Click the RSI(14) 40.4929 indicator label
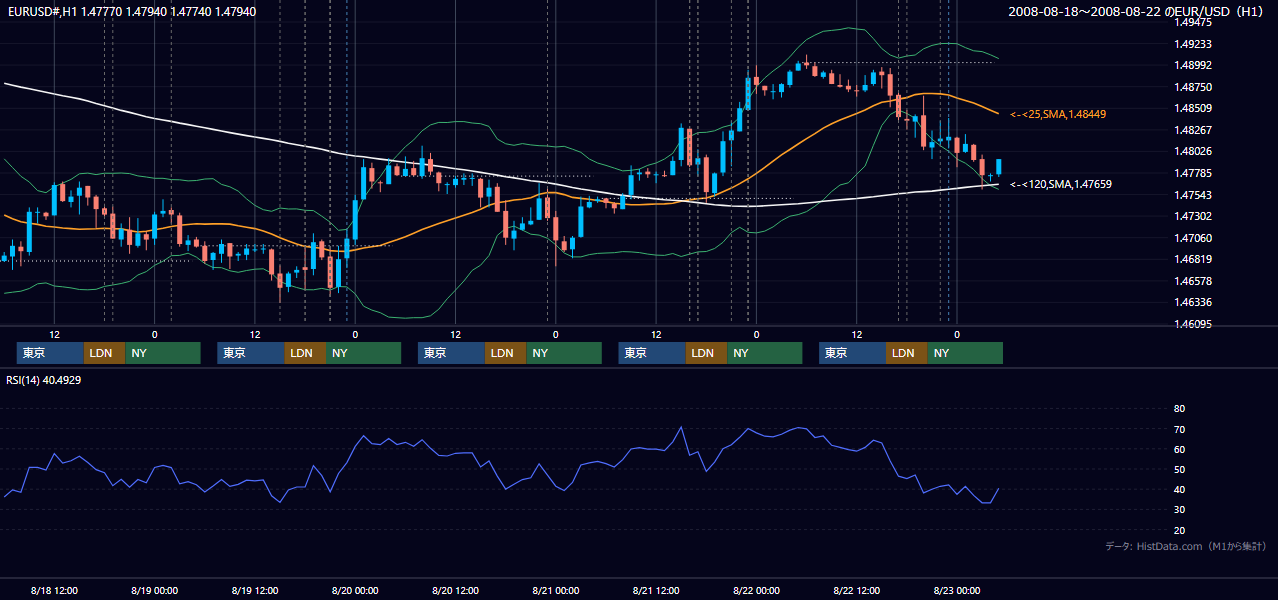Image resolution: width=1278 pixels, height=600 pixels. tap(44, 380)
